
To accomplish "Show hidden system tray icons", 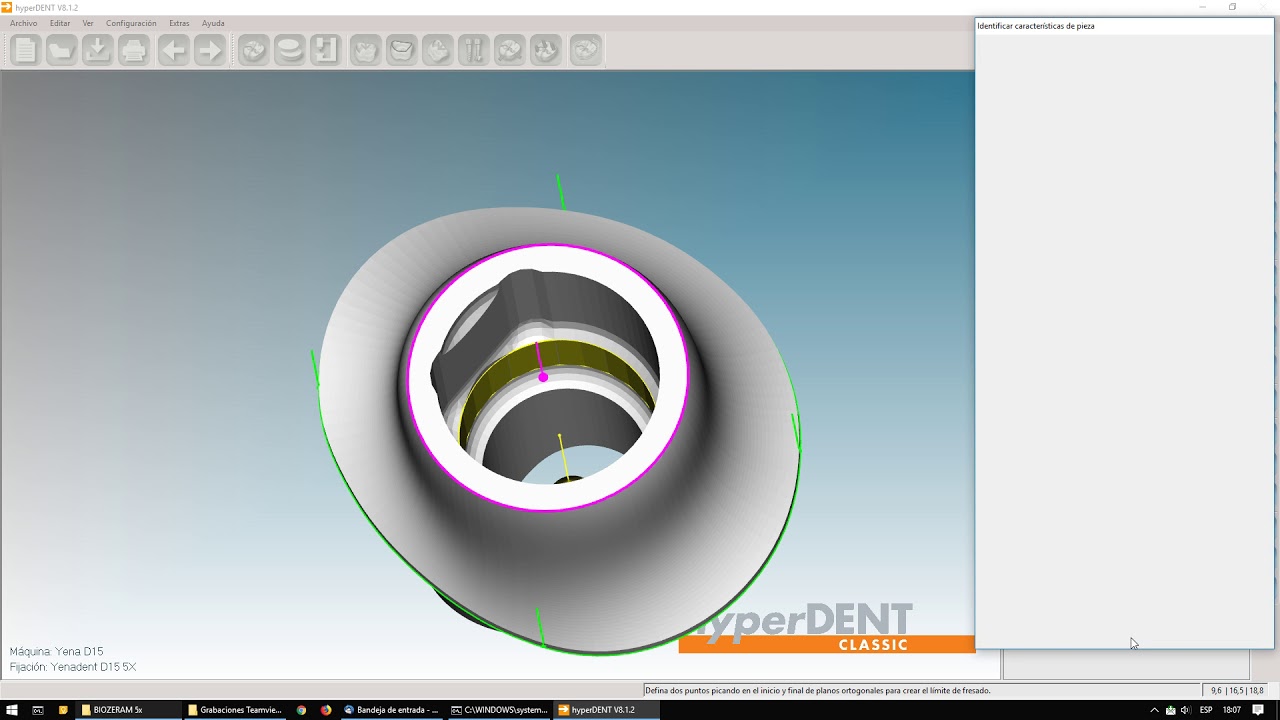I will point(1155,710).
